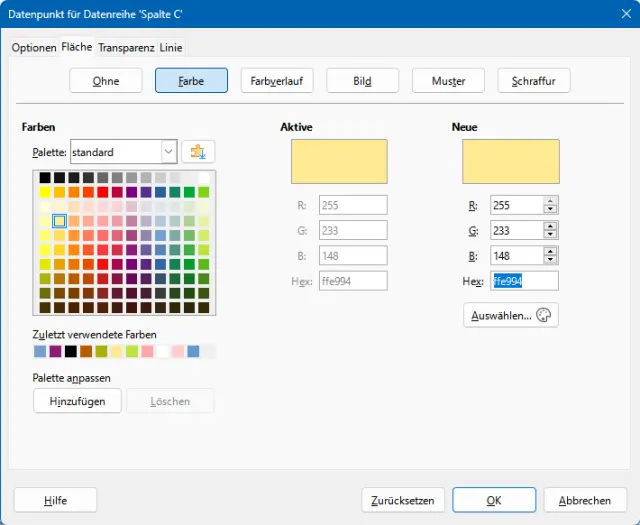The height and width of the screenshot is (525, 640).
Task: Click the Hex input field under Neue
Action: pos(524,281)
